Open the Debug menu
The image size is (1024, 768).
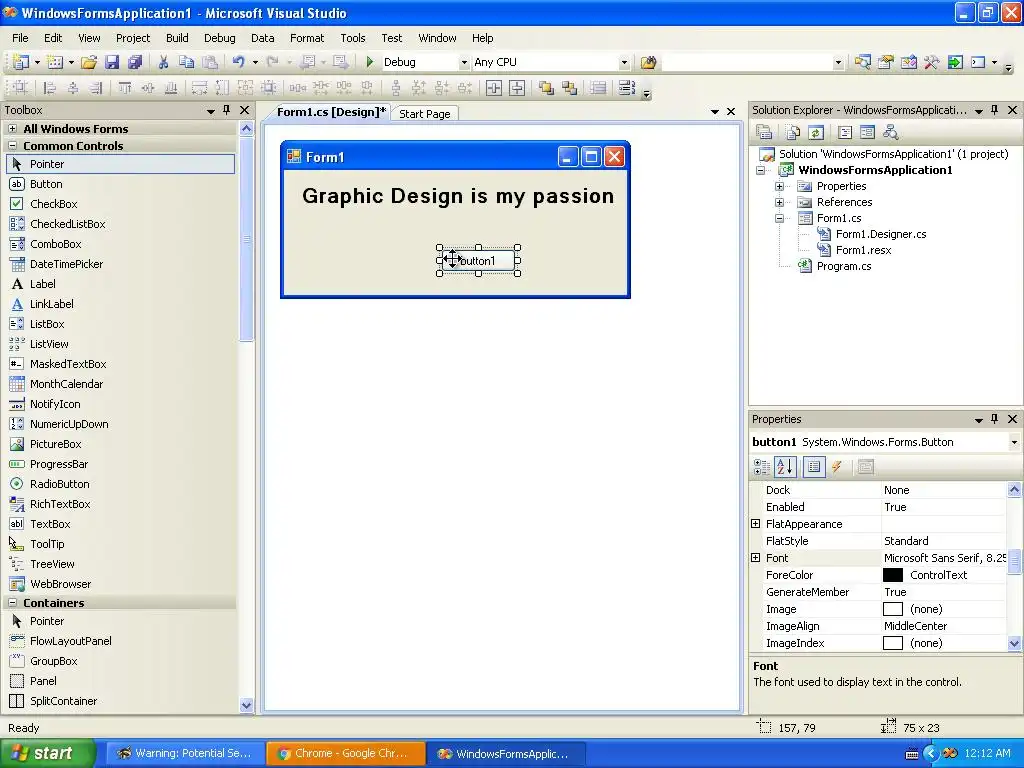(x=219, y=38)
